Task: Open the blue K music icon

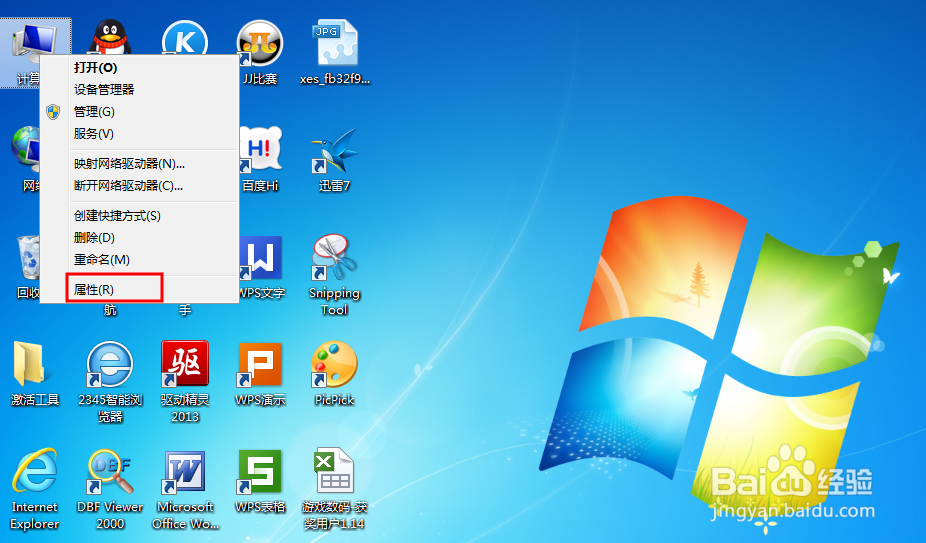Action: click(185, 38)
